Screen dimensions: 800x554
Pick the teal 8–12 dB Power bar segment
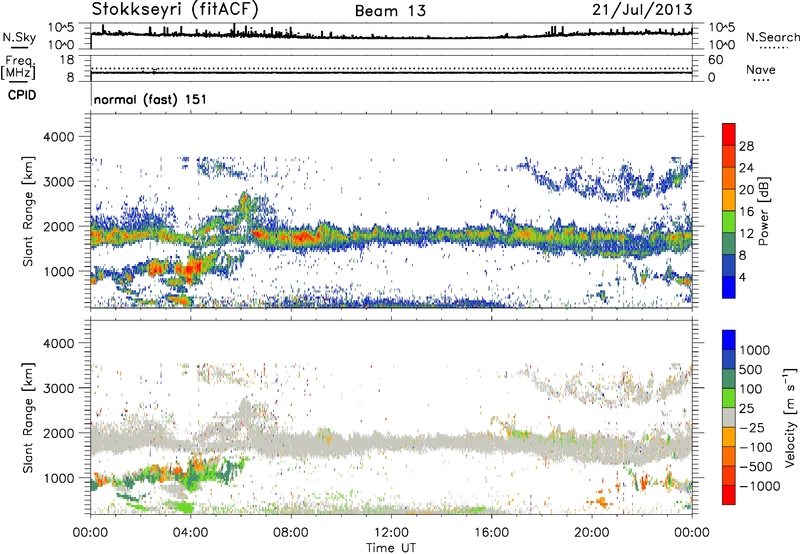pos(729,244)
